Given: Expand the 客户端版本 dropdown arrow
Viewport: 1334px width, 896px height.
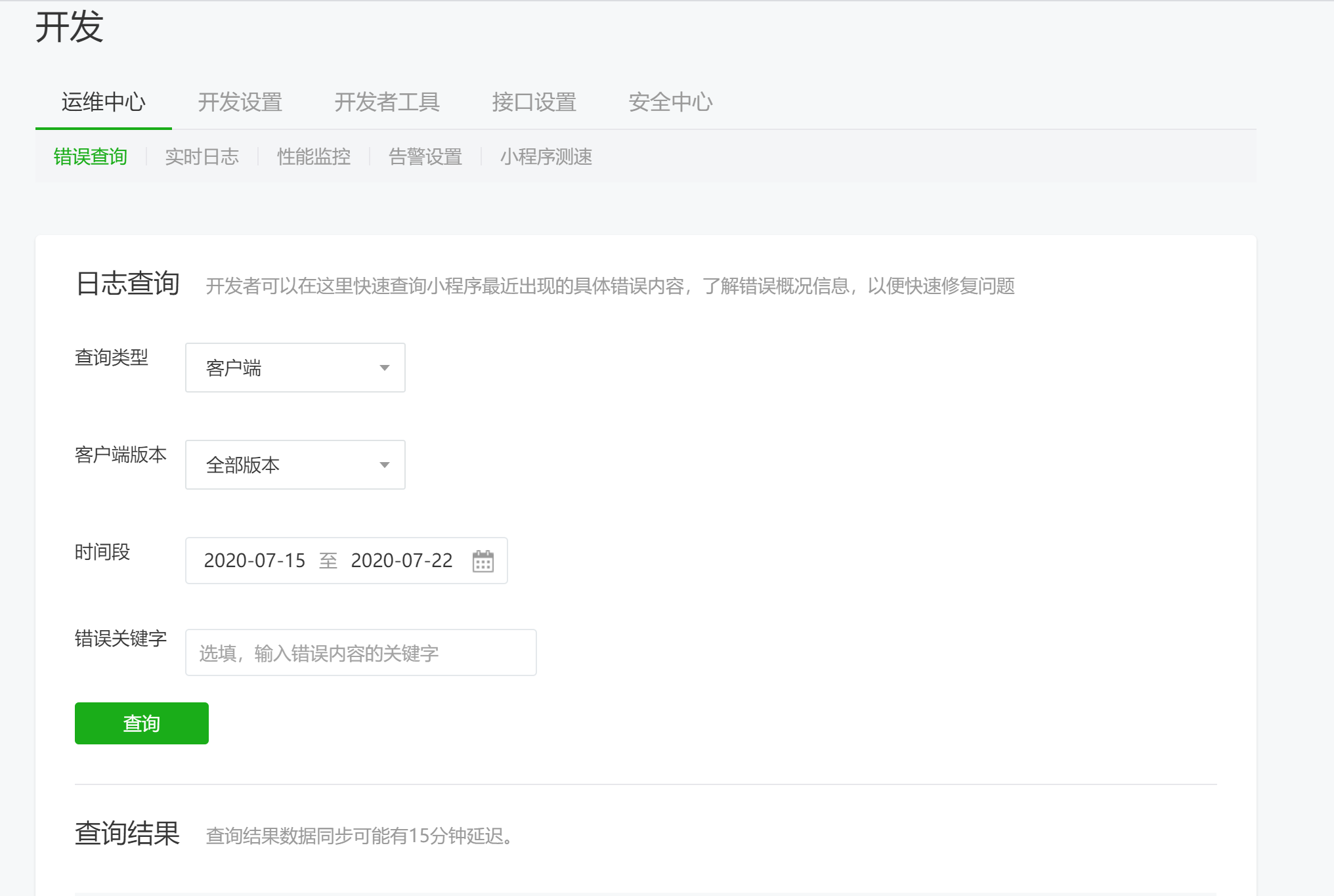Looking at the screenshot, I should 385,465.
